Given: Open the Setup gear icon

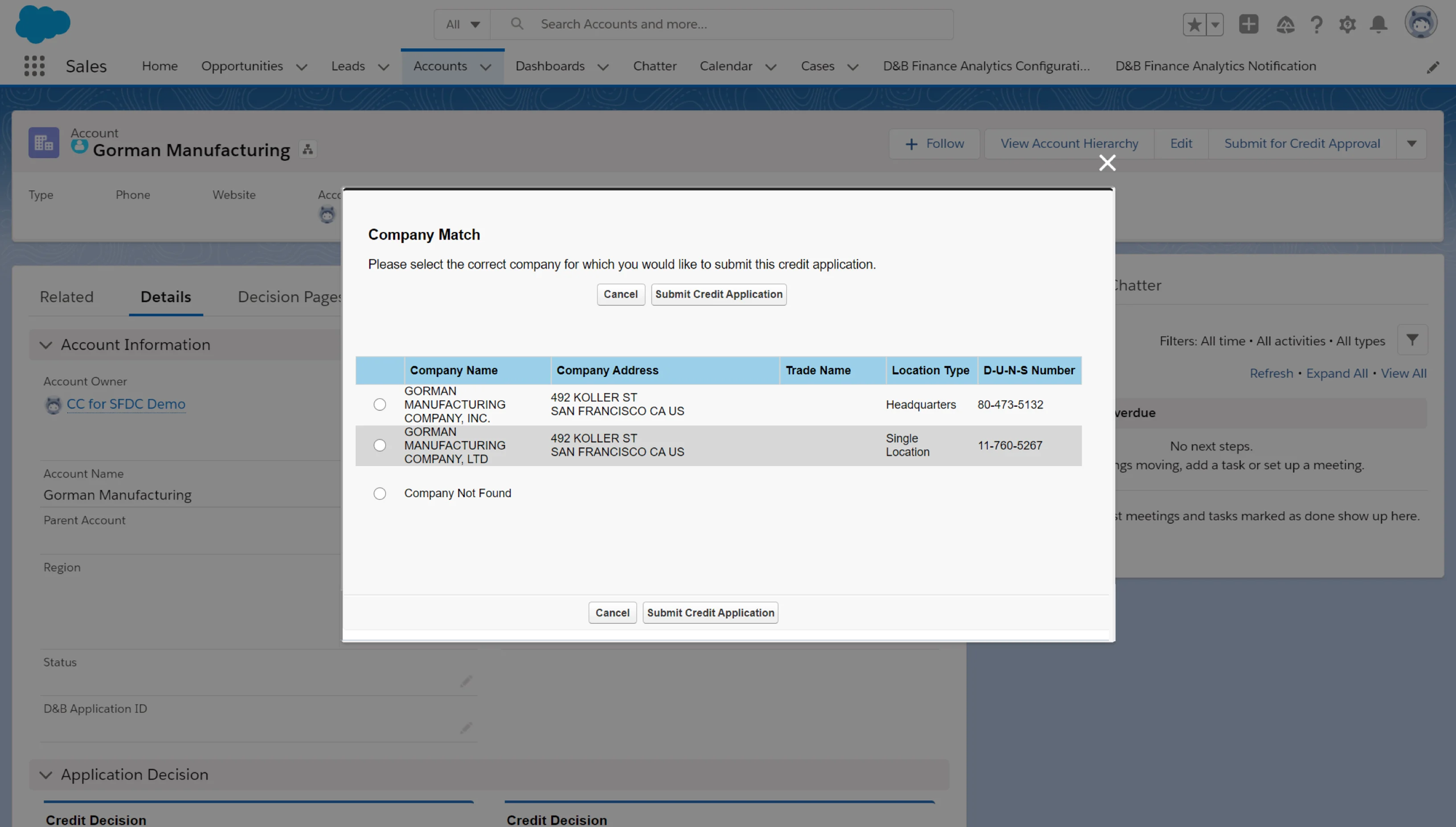Looking at the screenshot, I should [1347, 25].
